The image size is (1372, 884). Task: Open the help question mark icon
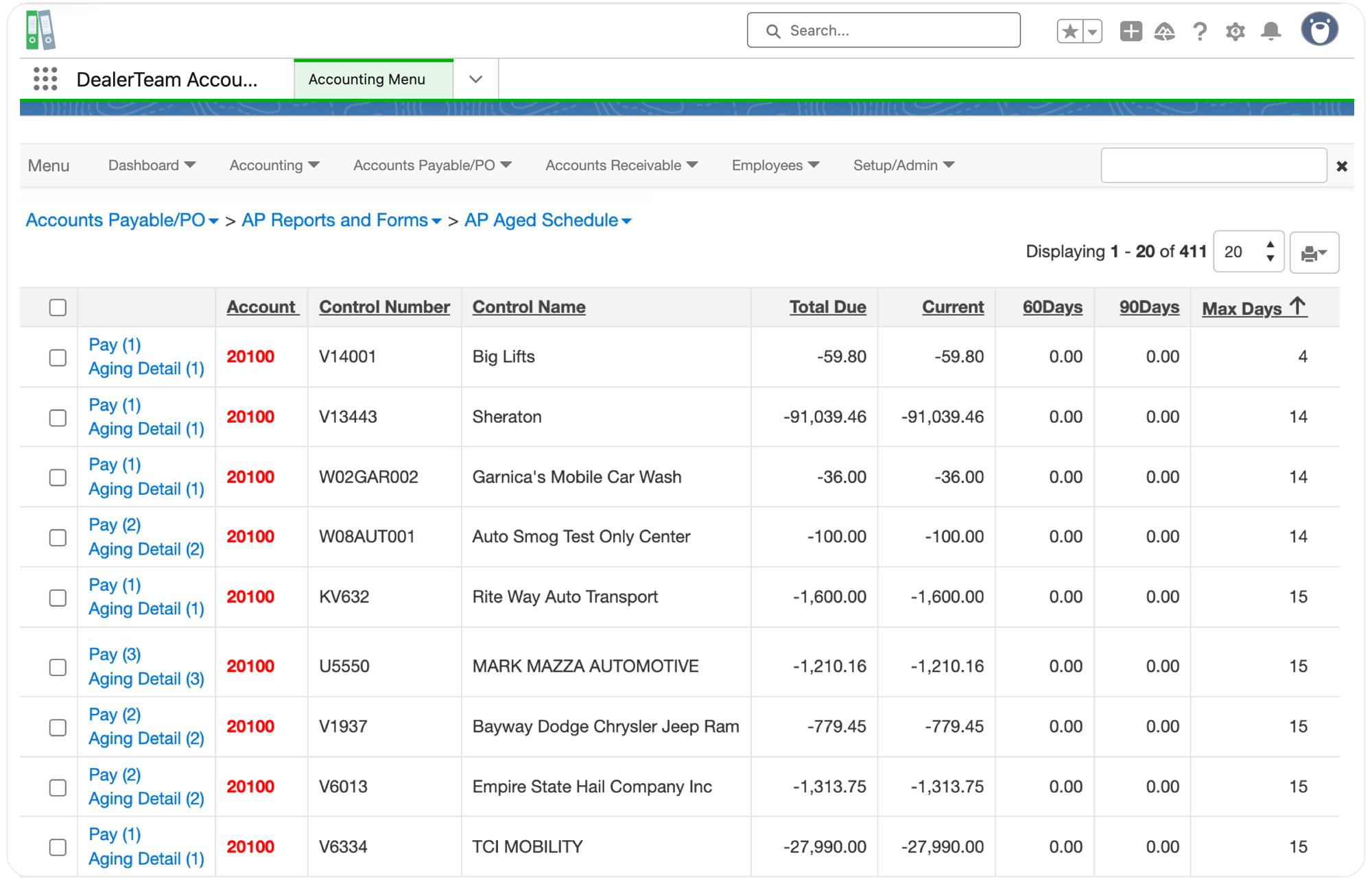point(1200,31)
